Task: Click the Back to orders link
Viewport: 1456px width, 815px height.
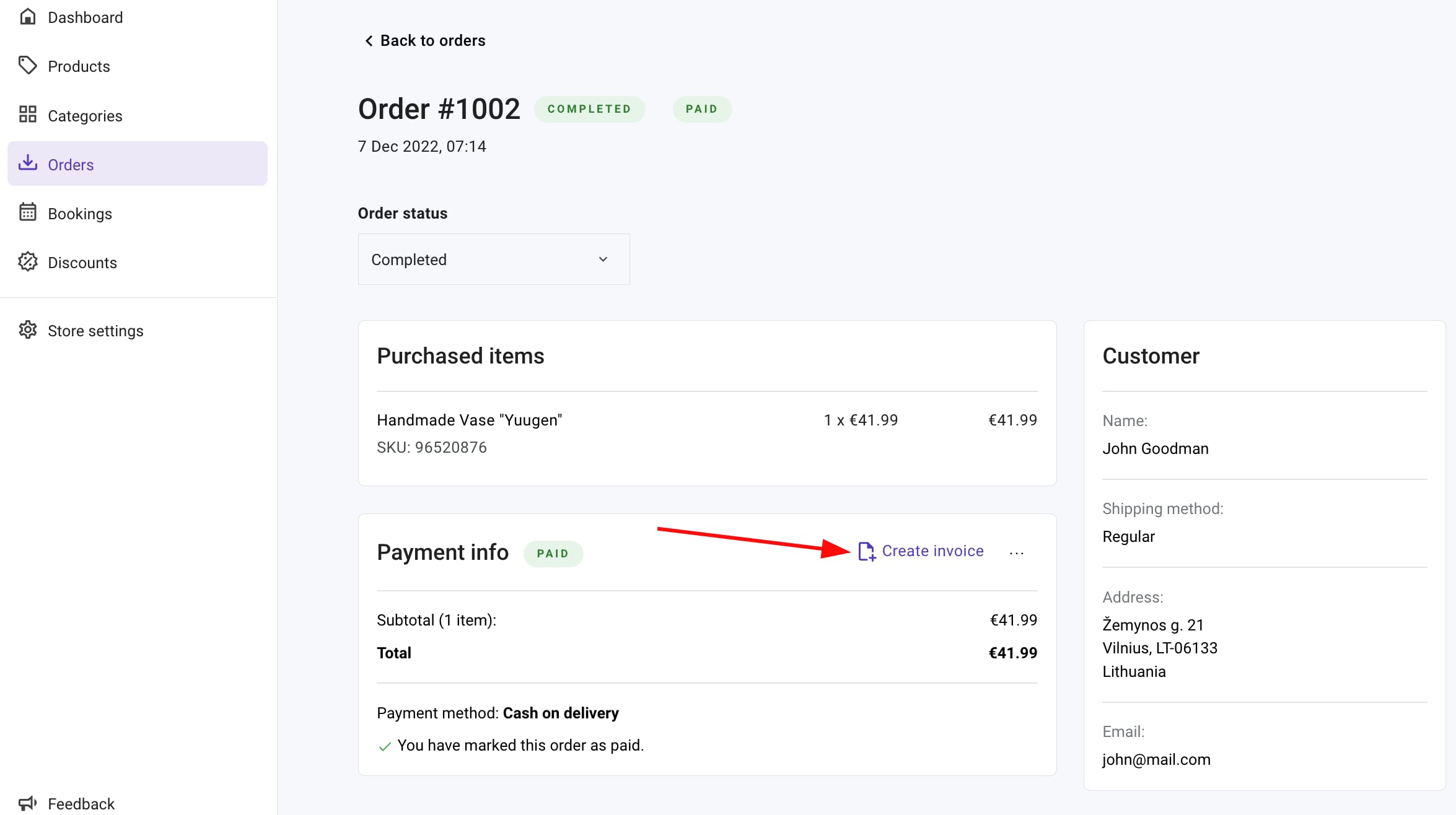Action: point(424,40)
